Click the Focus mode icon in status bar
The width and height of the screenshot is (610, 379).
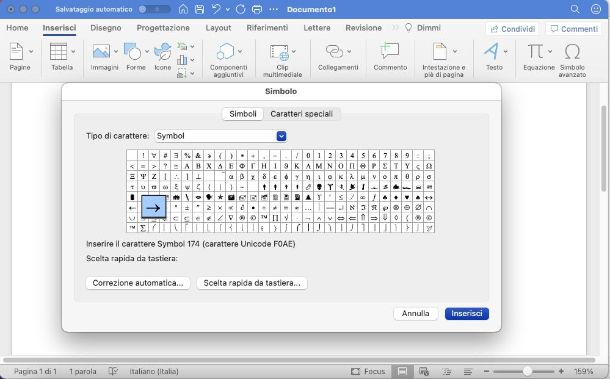(x=355, y=371)
